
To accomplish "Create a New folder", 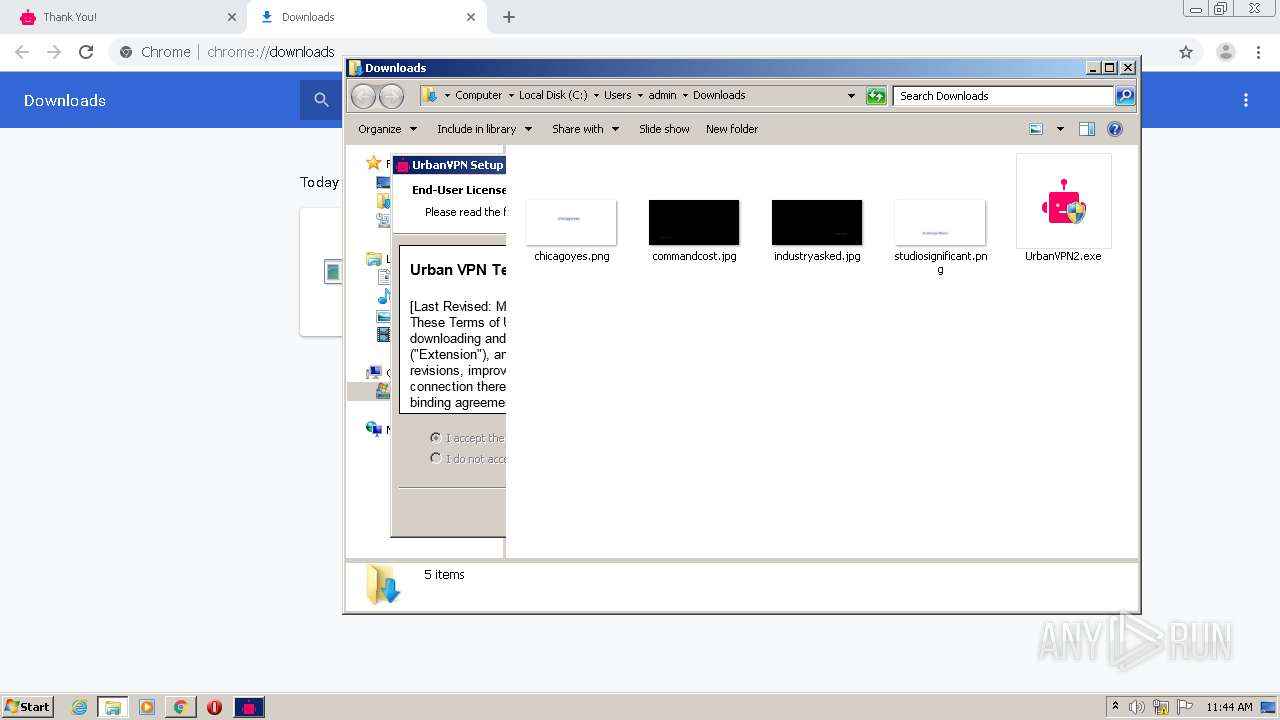I will [x=732, y=129].
